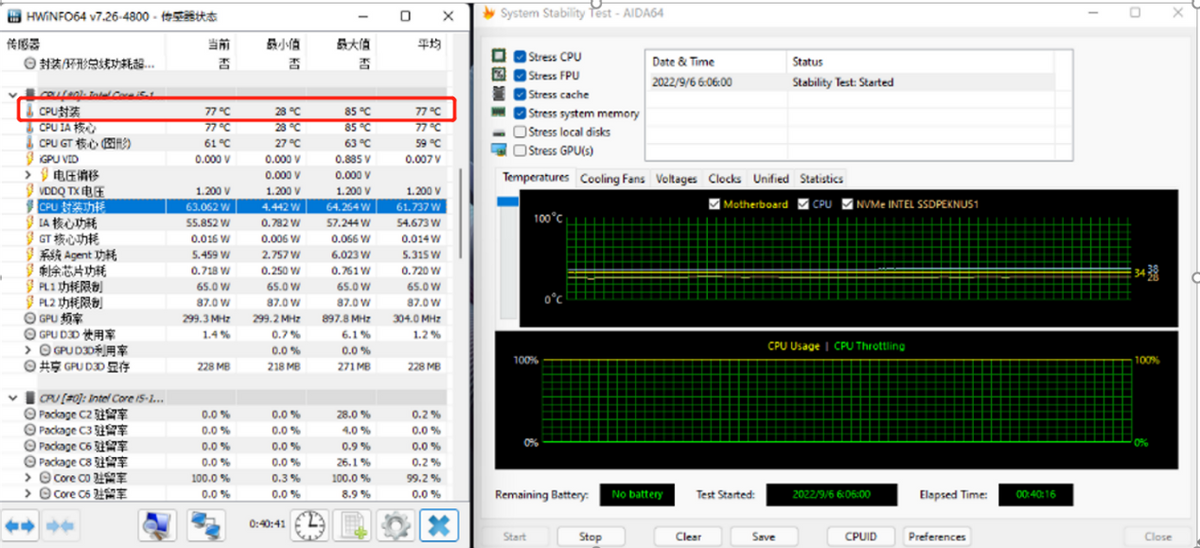Expand the Core C6 驻留率 row

coord(29,494)
